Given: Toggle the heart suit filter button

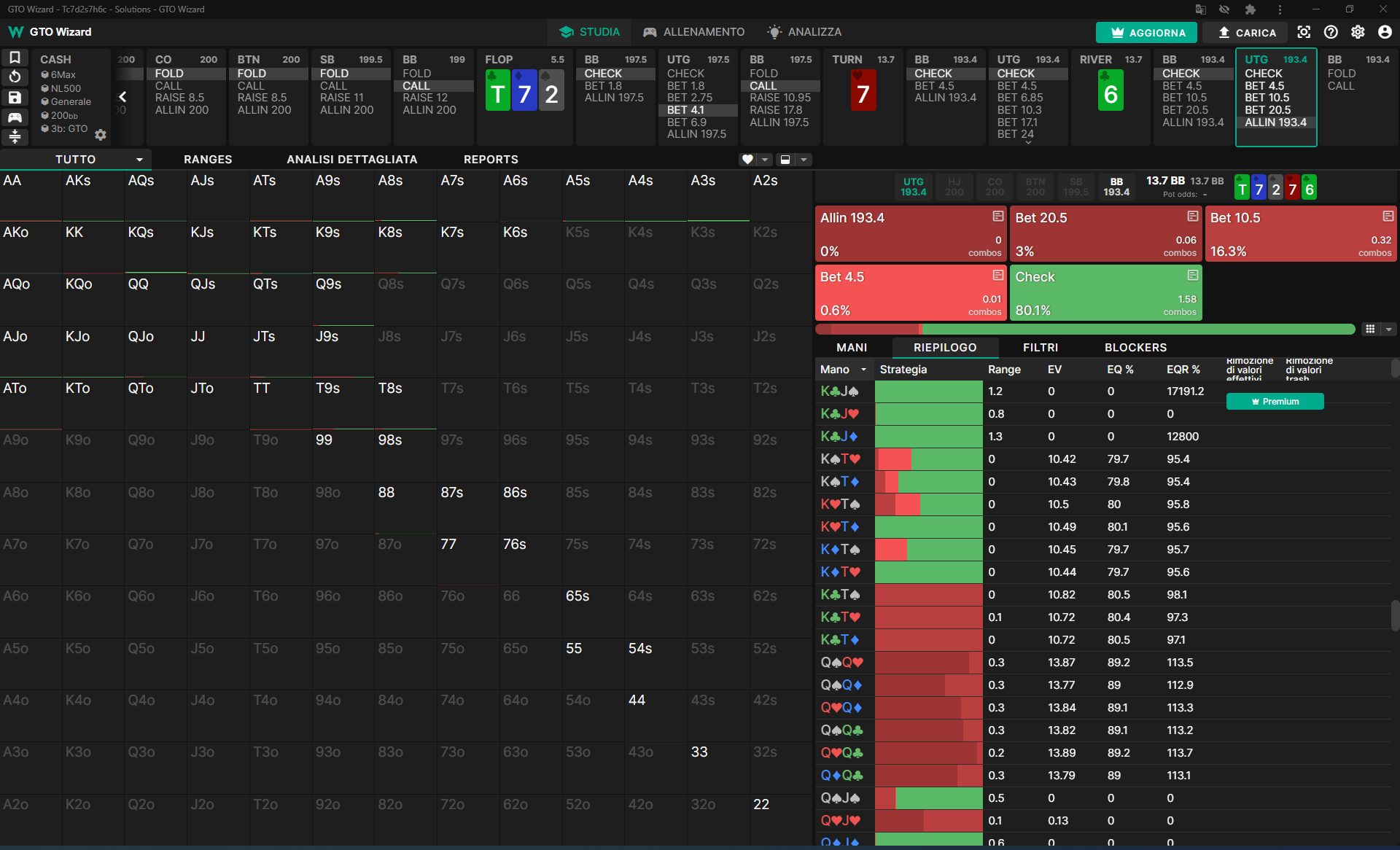Looking at the screenshot, I should pyautogui.click(x=747, y=160).
